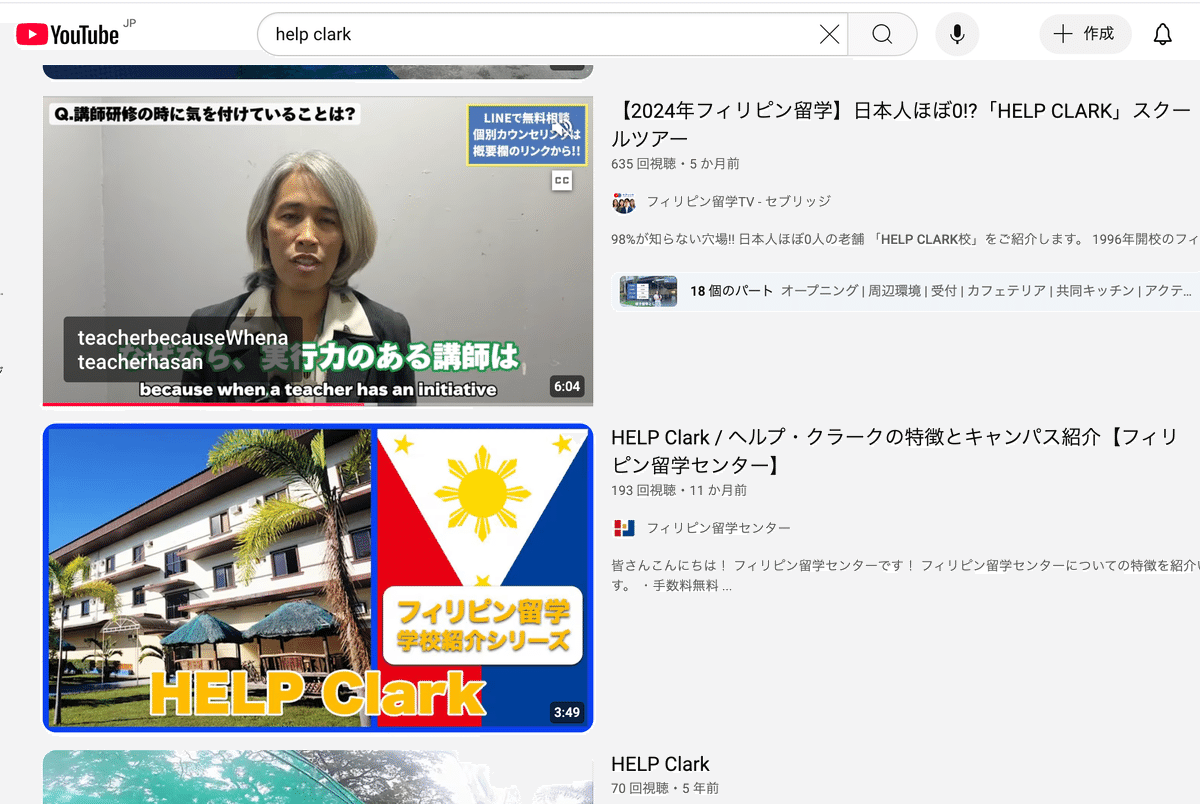
Task: Clear the search field with the X icon
Action: (830, 33)
